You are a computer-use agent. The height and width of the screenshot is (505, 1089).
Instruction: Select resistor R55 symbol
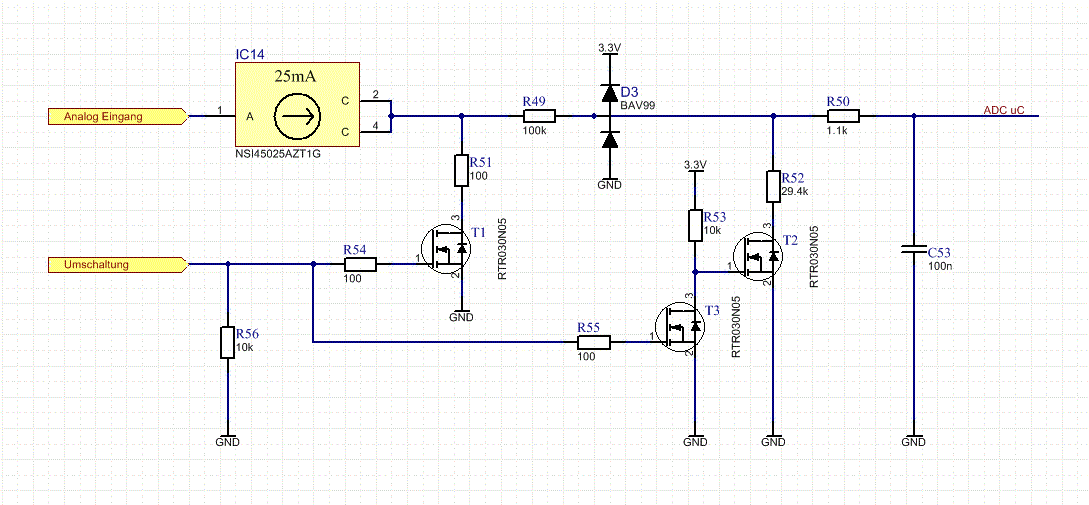coord(594,342)
